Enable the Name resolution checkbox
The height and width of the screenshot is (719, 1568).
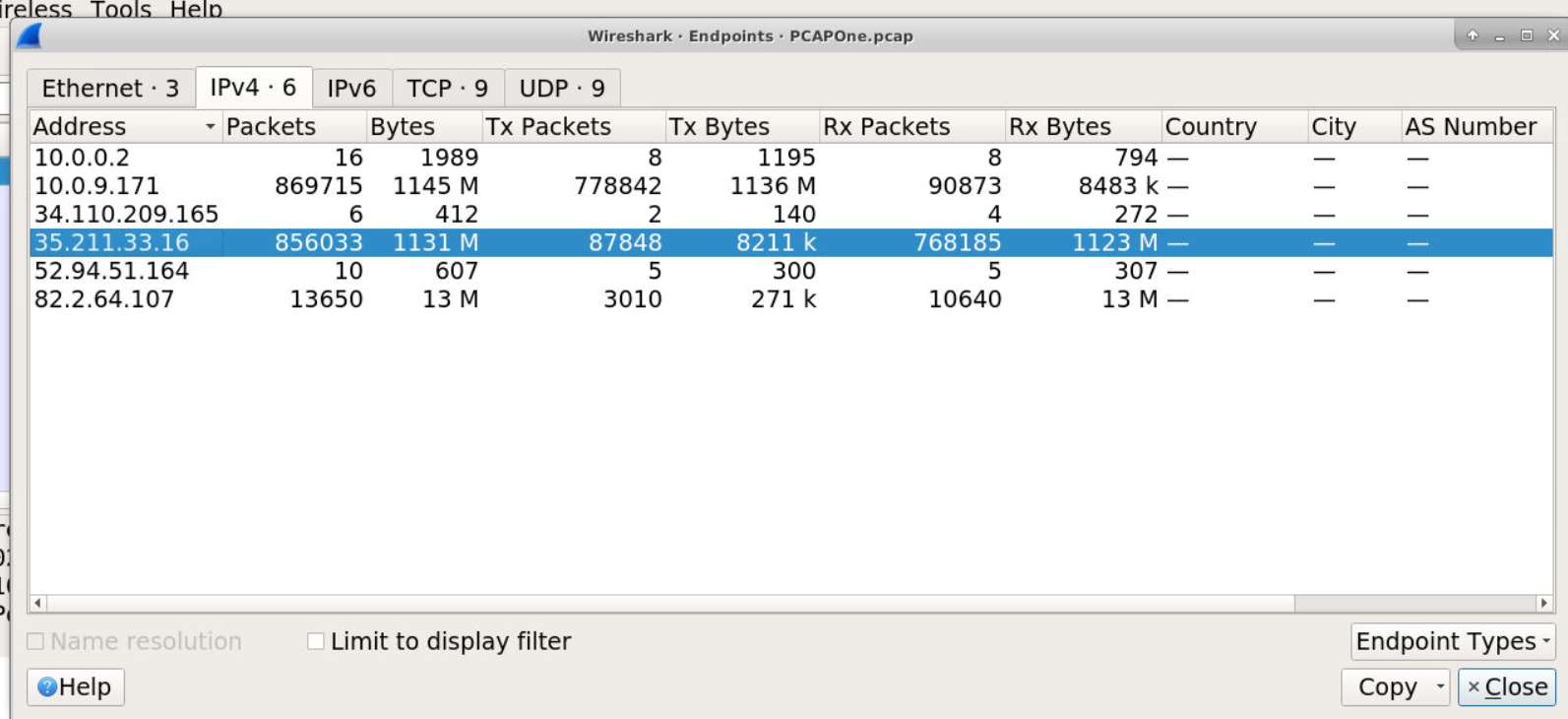(x=35, y=641)
